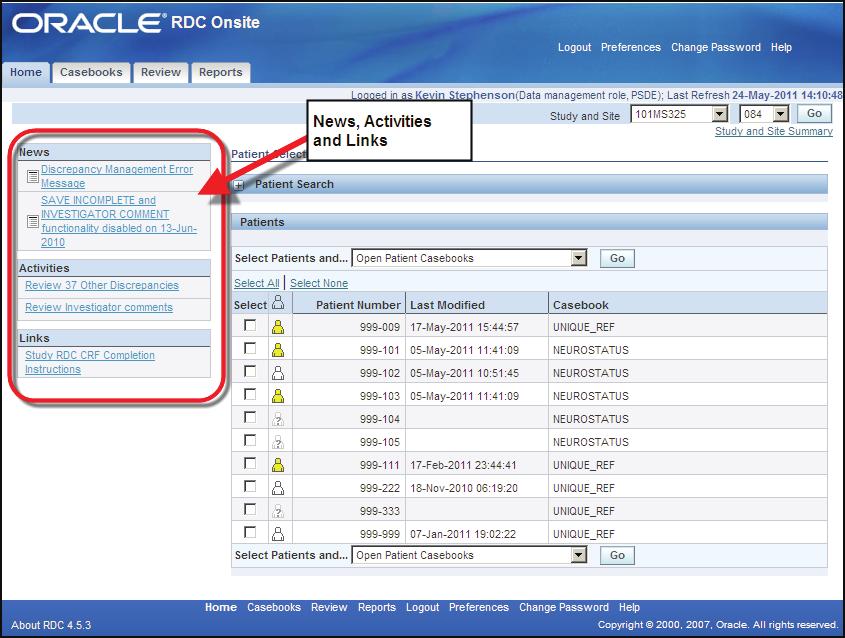845x638 pixels.
Task: Click Go next to Study and Site
Action: [x=814, y=114]
